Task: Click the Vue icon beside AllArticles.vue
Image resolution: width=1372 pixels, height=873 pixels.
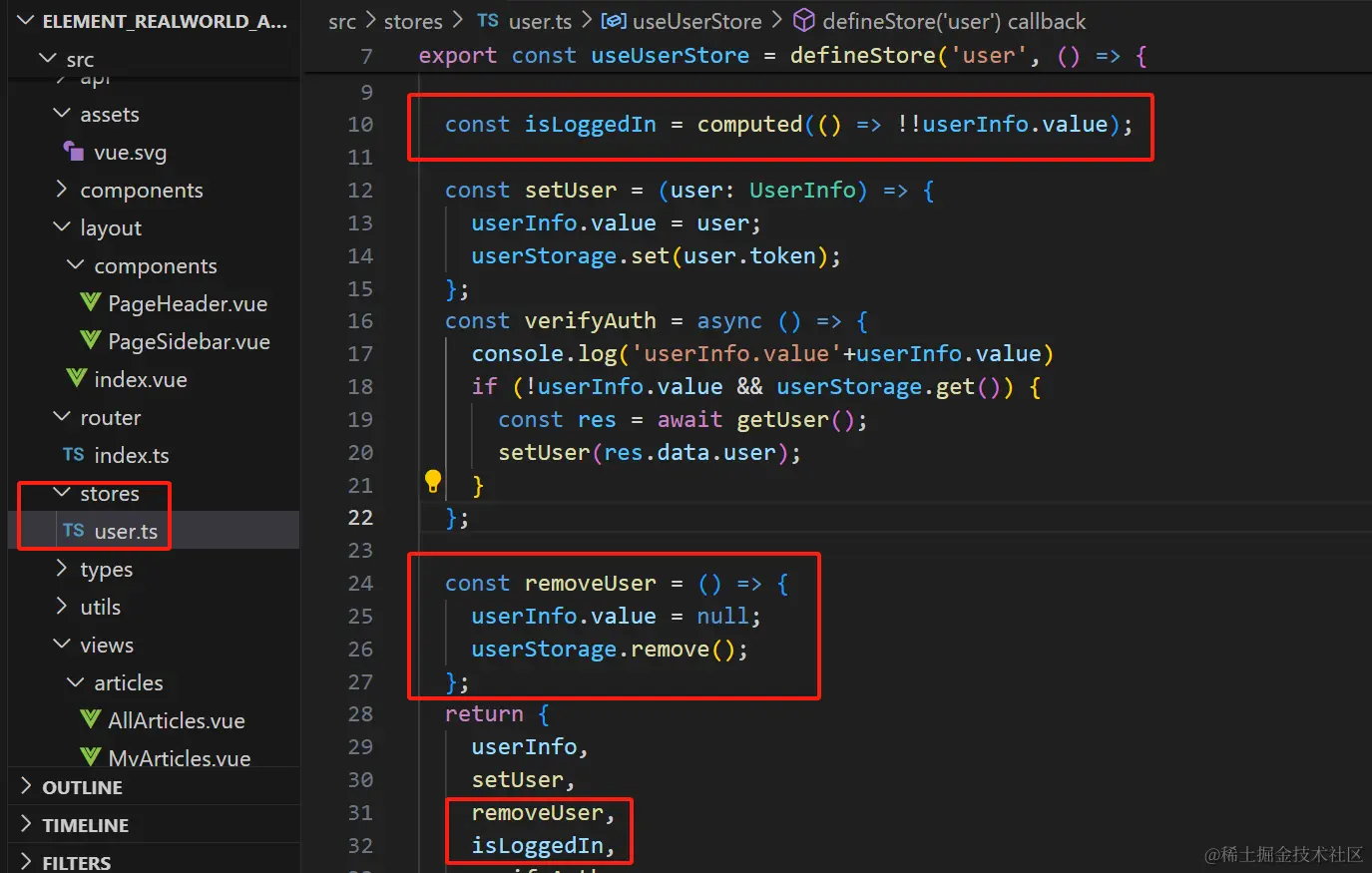Action: coord(90,719)
